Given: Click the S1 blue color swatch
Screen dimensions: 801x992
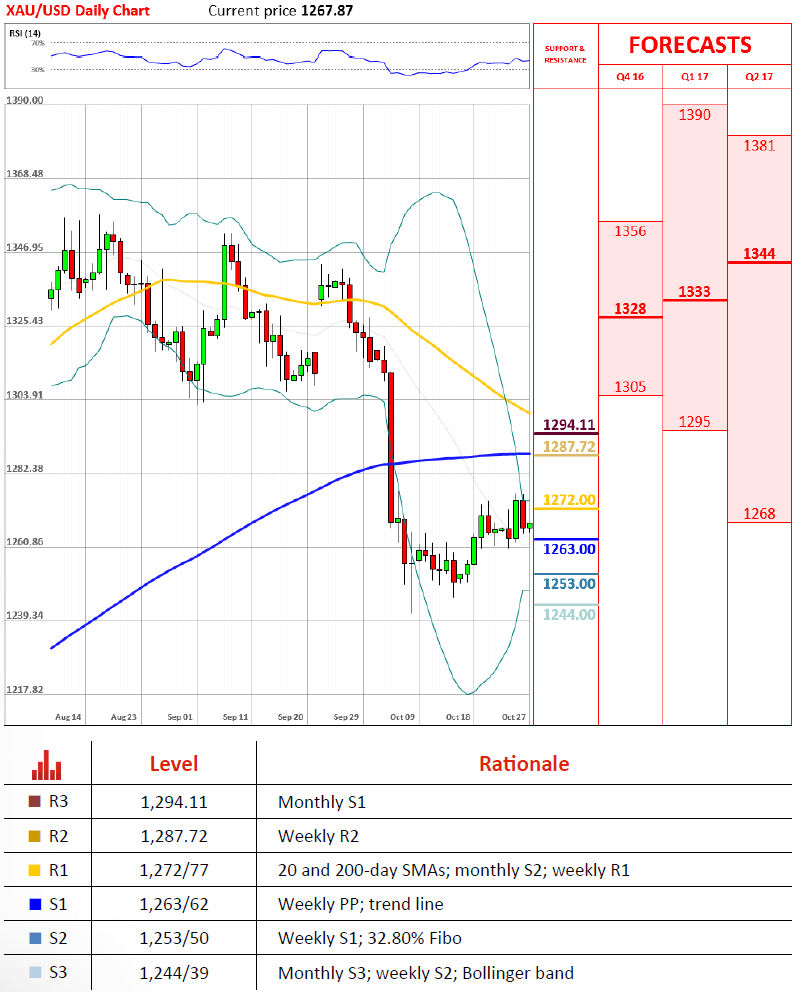Looking at the screenshot, I should (35, 904).
